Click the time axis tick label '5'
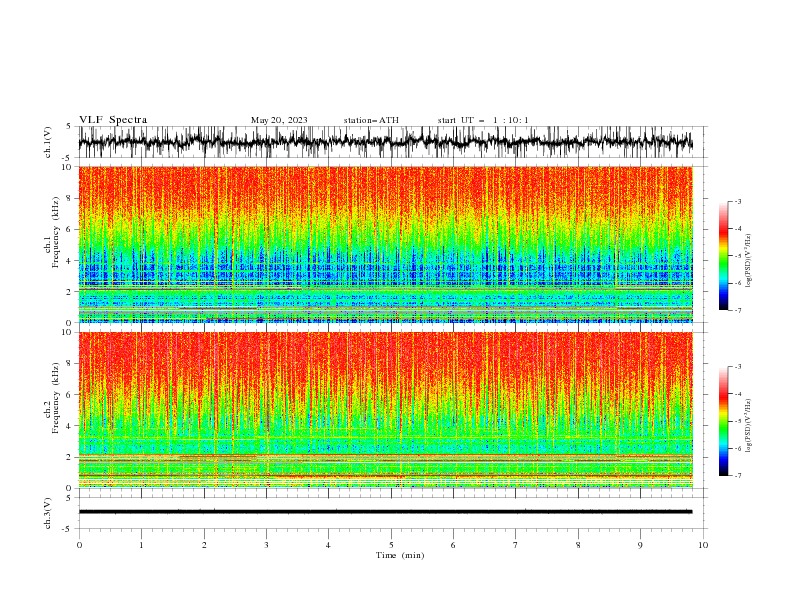This screenshot has height=612, width=792. 391,545
